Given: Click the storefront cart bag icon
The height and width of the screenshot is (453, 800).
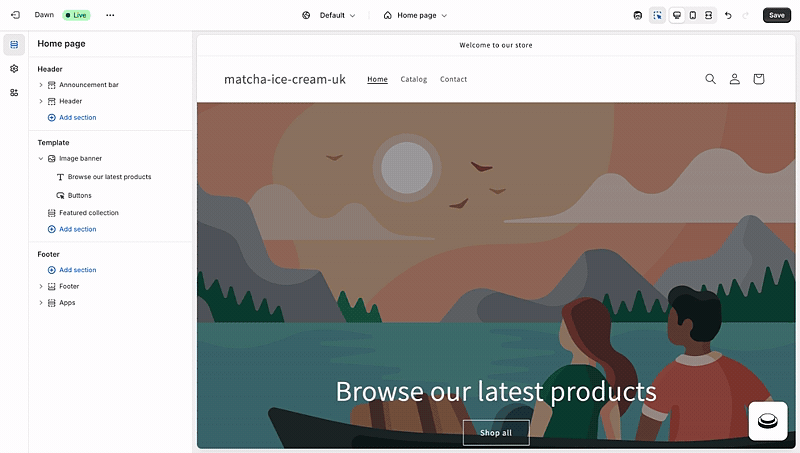Looking at the screenshot, I should [759, 79].
